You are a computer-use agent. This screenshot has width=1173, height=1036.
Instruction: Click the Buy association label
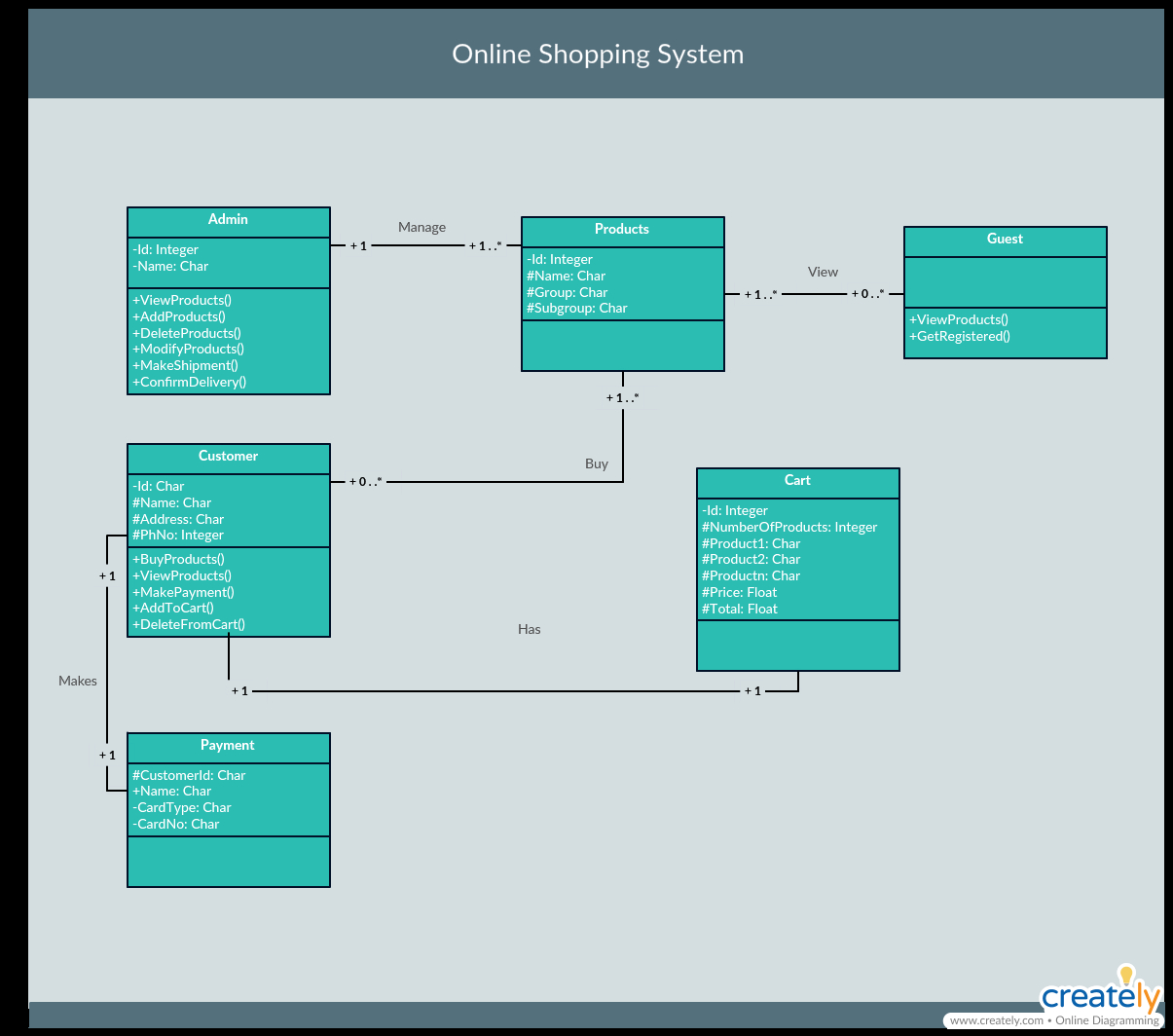597,463
